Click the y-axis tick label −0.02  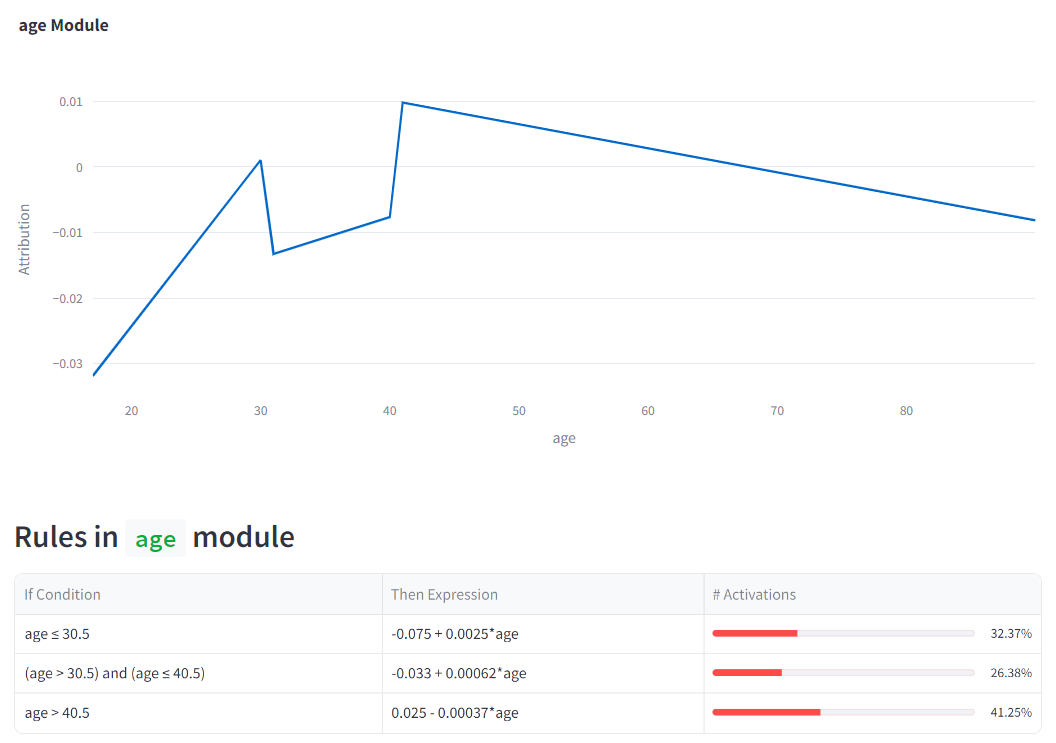pos(67,298)
